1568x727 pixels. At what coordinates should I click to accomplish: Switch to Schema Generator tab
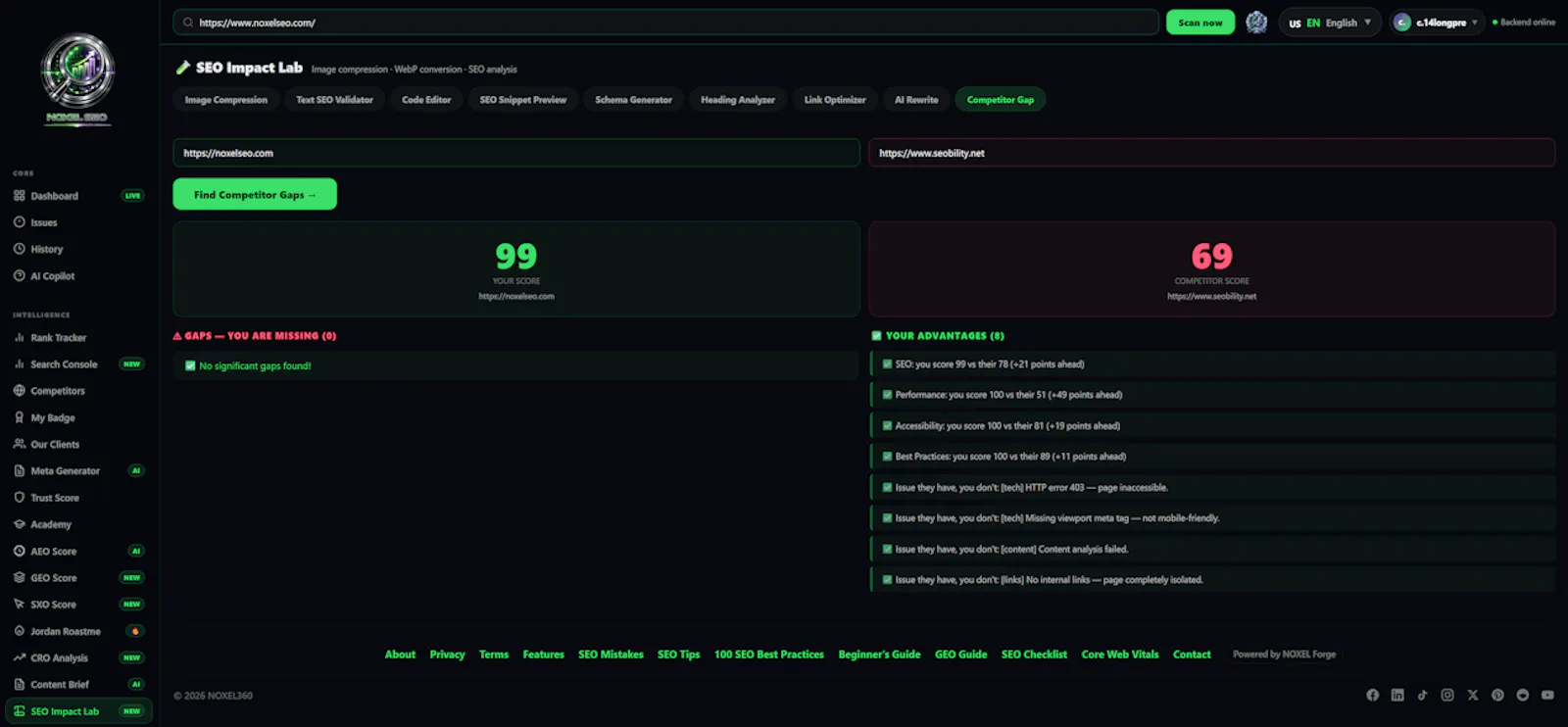pyautogui.click(x=633, y=100)
